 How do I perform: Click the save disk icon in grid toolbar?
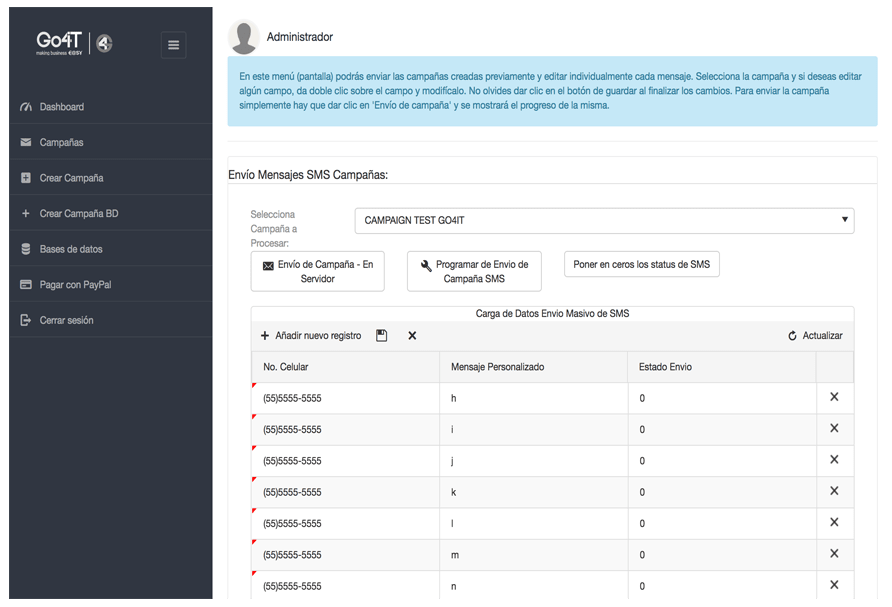tap(381, 336)
